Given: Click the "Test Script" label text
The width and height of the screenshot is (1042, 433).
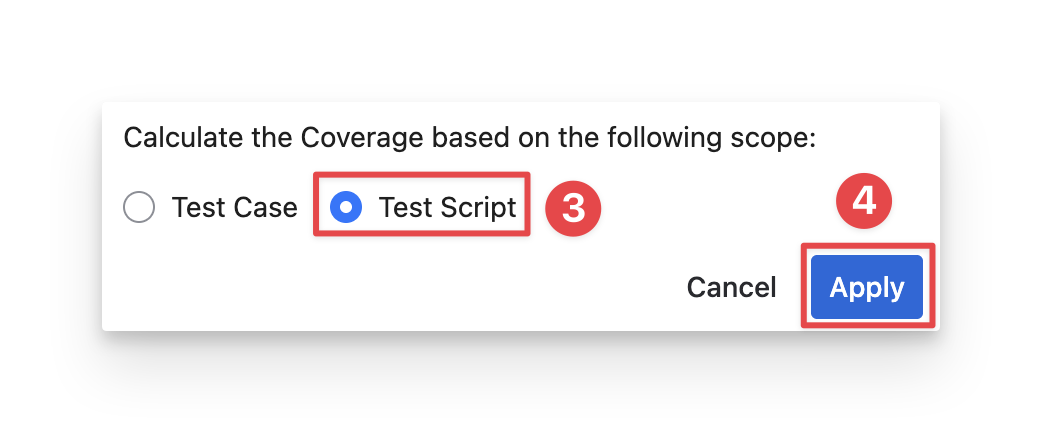Looking at the screenshot, I should pos(447,207).
